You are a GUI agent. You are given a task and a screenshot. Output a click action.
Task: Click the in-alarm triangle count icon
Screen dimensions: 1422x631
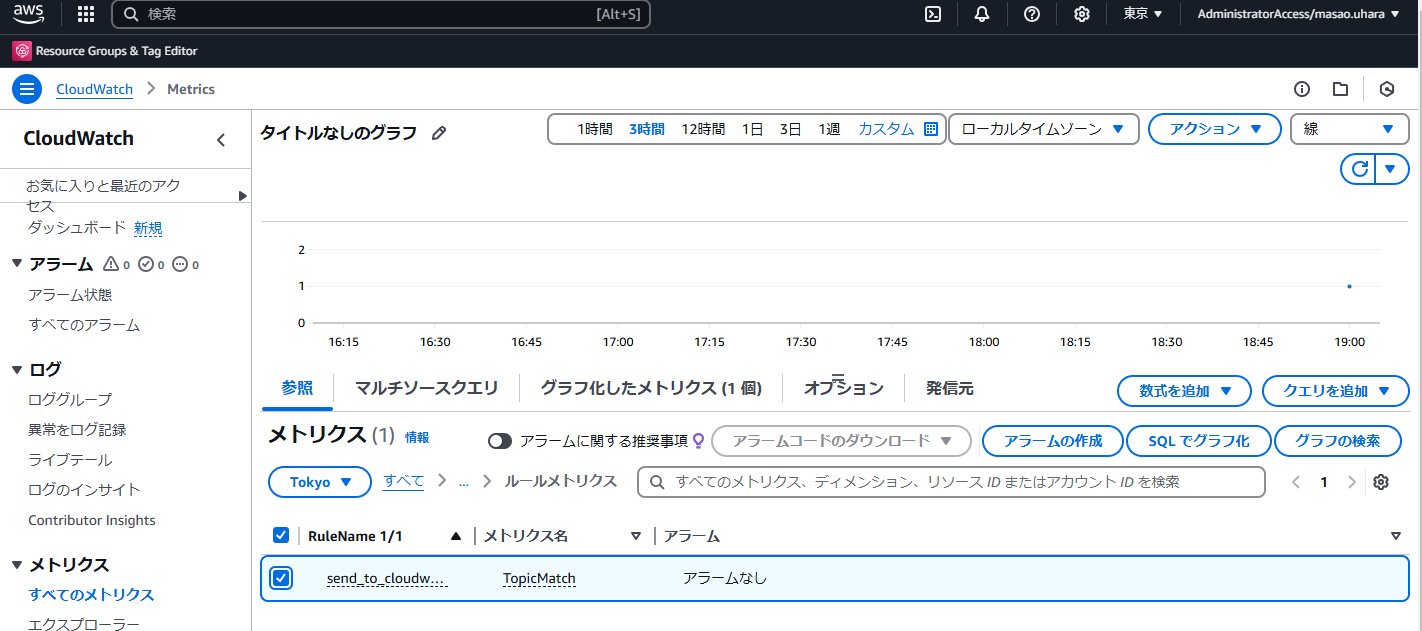[x=111, y=264]
